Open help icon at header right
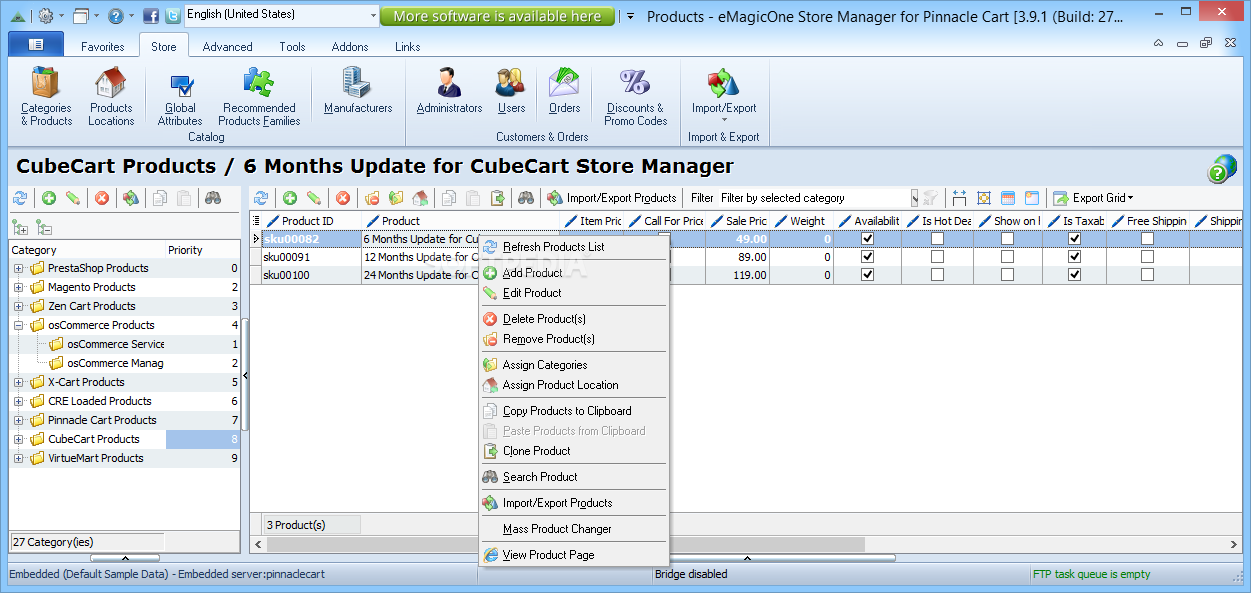This screenshot has width=1251, height=593. point(1221,169)
